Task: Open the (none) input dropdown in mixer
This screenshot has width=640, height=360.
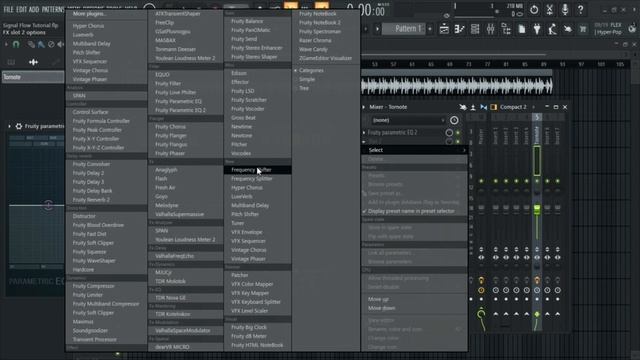Action: [x=408, y=120]
